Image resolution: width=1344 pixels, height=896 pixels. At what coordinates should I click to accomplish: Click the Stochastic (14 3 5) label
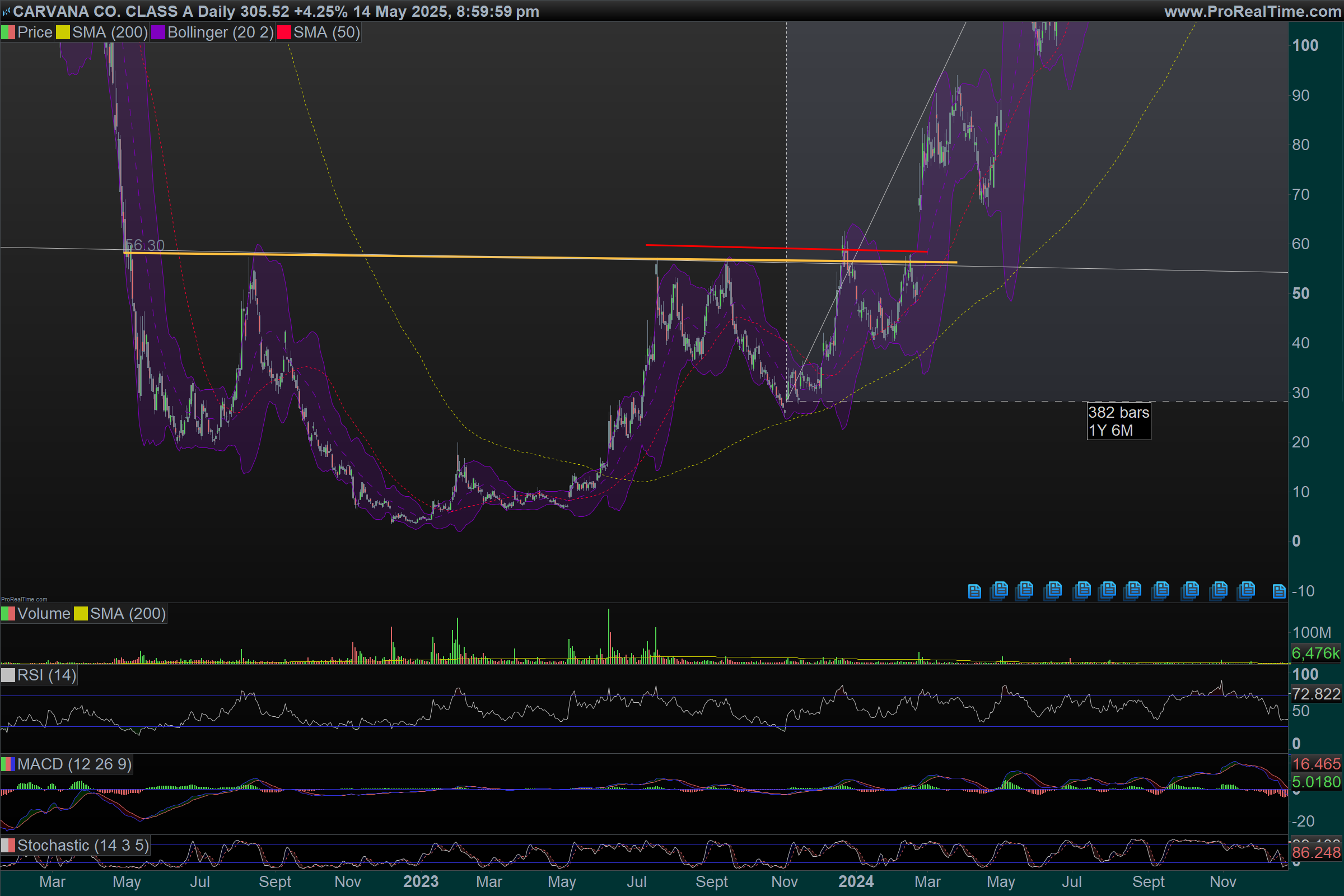pyautogui.click(x=83, y=845)
